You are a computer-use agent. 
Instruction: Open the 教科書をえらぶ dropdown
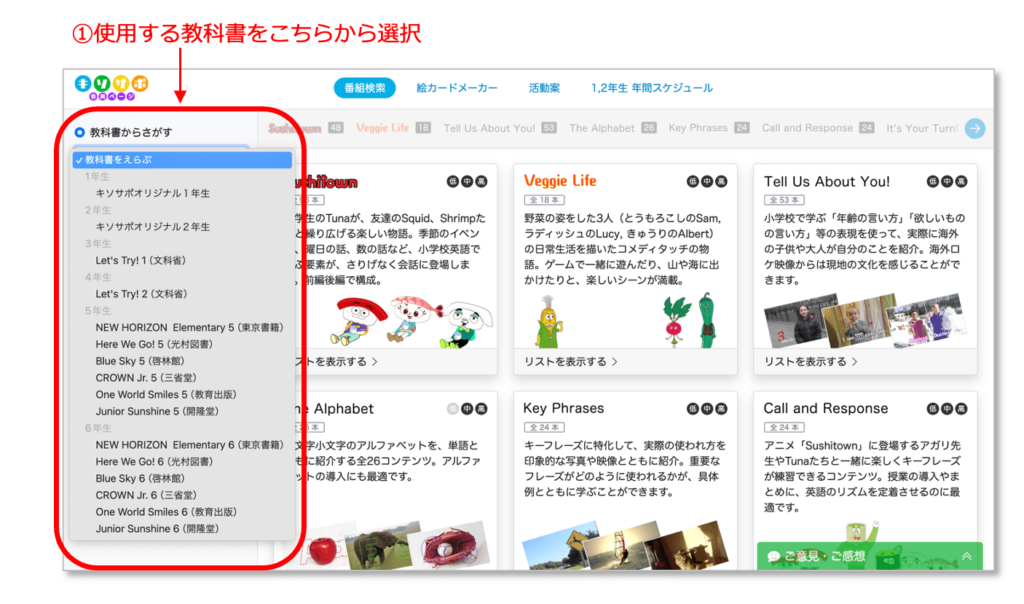(x=181, y=158)
